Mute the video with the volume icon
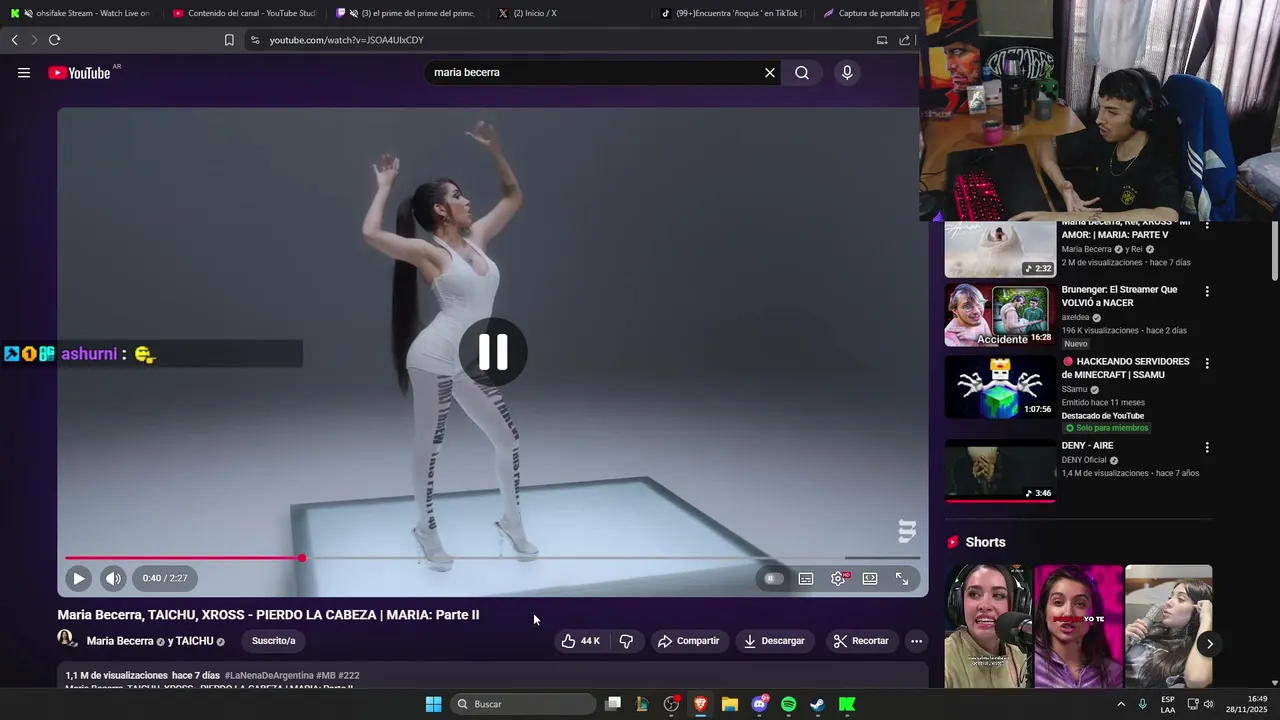The width and height of the screenshot is (1280, 720). (x=113, y=578)
